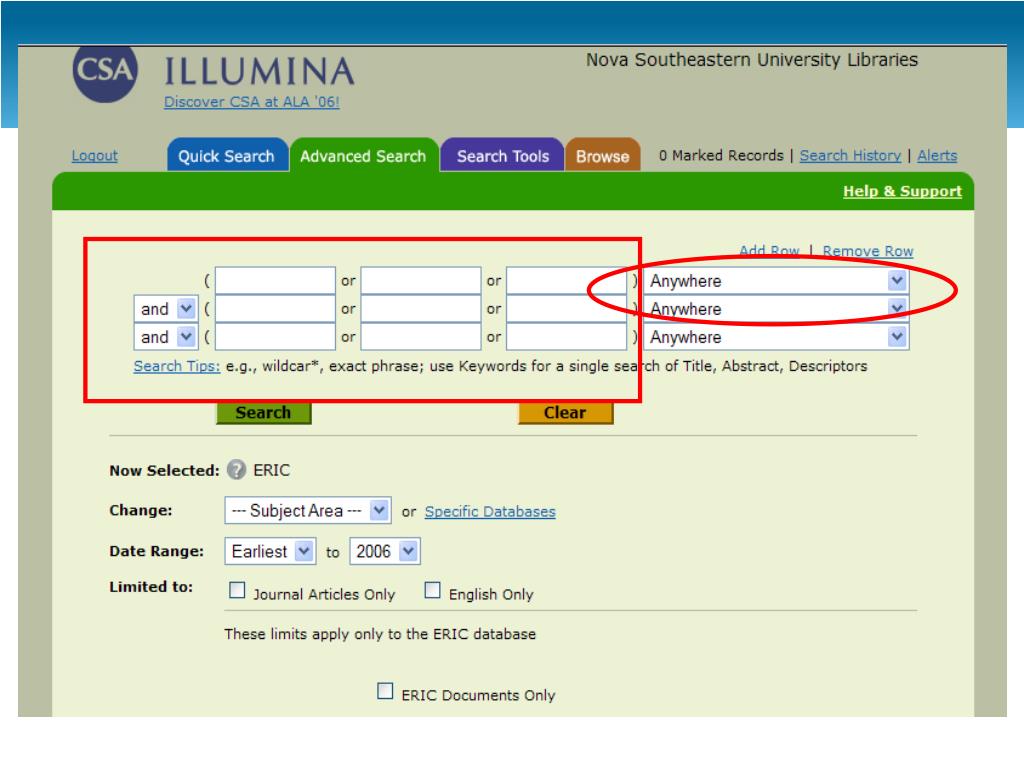Open the first row Anywhere field dropdown
Screen dimensions: 1024x768
776,281
